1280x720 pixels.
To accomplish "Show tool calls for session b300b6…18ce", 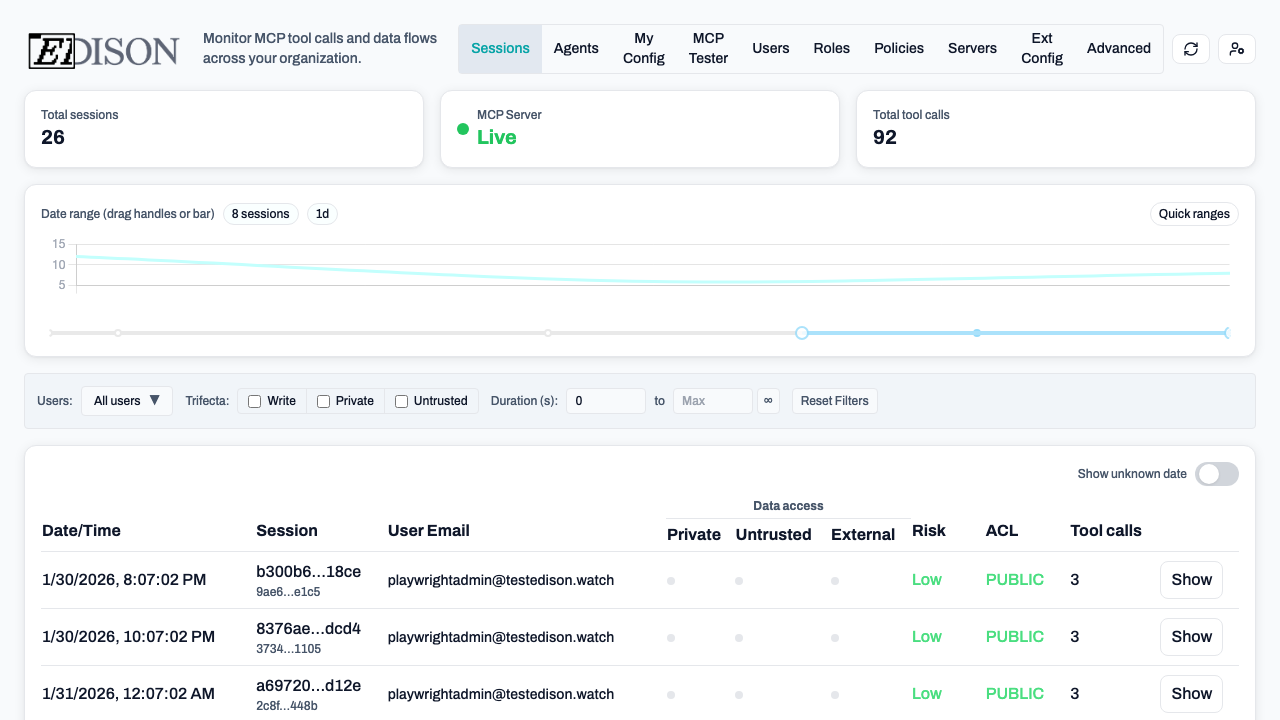I will [1191, 580].
